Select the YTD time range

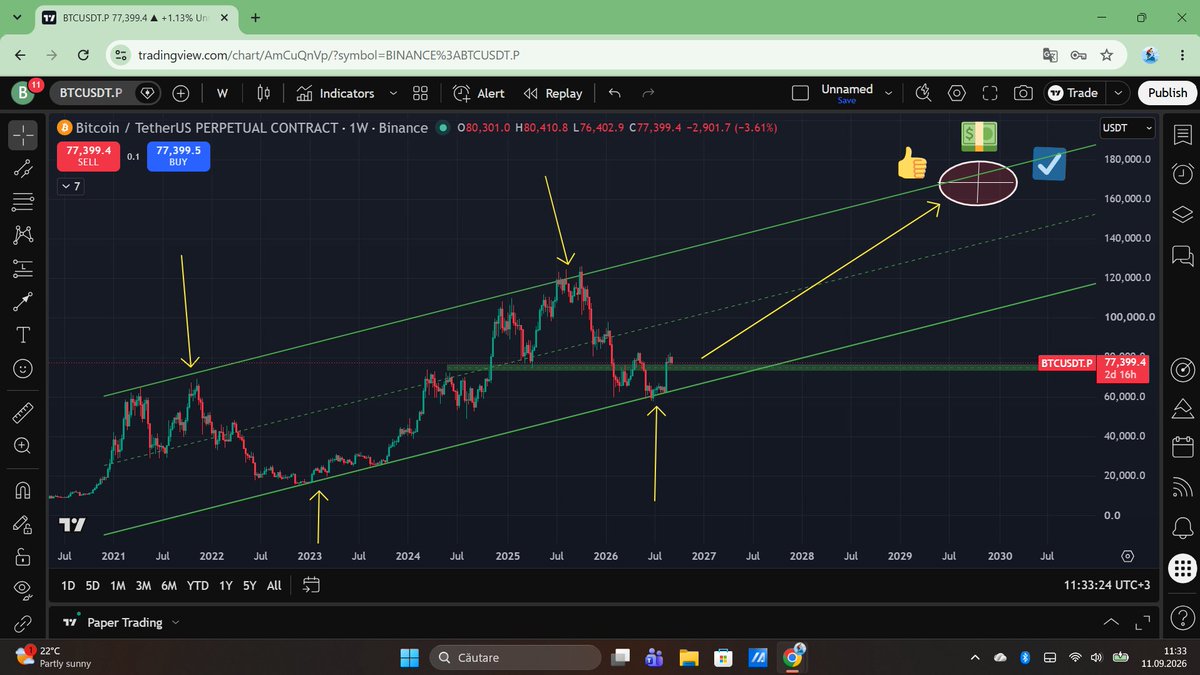[198, 585]
